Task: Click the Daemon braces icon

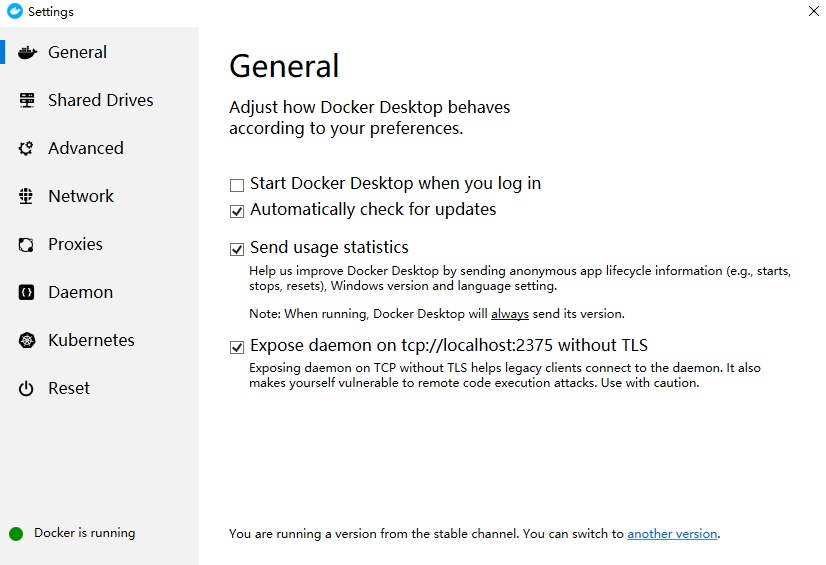Action: click(x=26, y=292)
